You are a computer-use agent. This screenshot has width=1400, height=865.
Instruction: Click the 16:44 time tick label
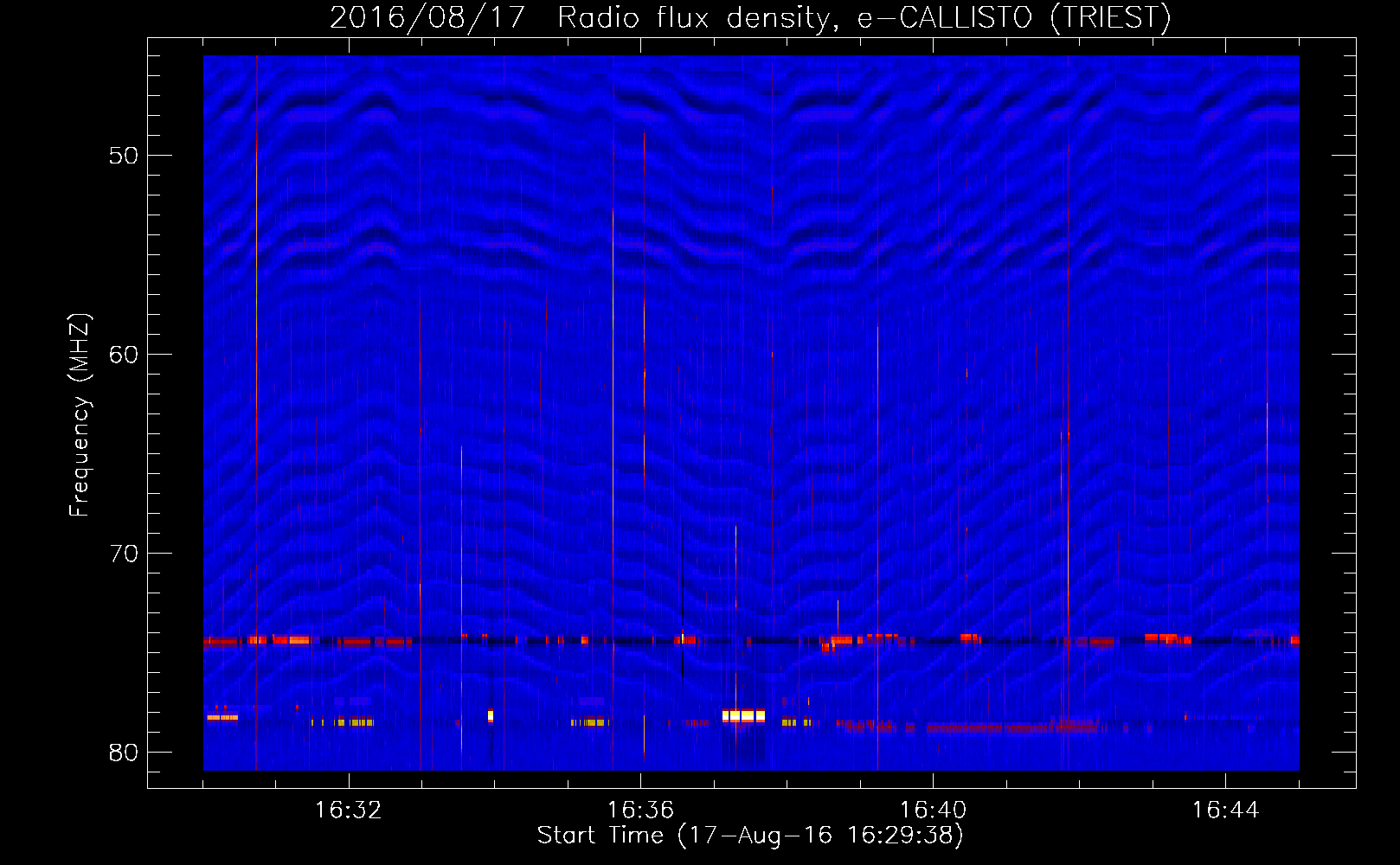tap(1225, 811)
